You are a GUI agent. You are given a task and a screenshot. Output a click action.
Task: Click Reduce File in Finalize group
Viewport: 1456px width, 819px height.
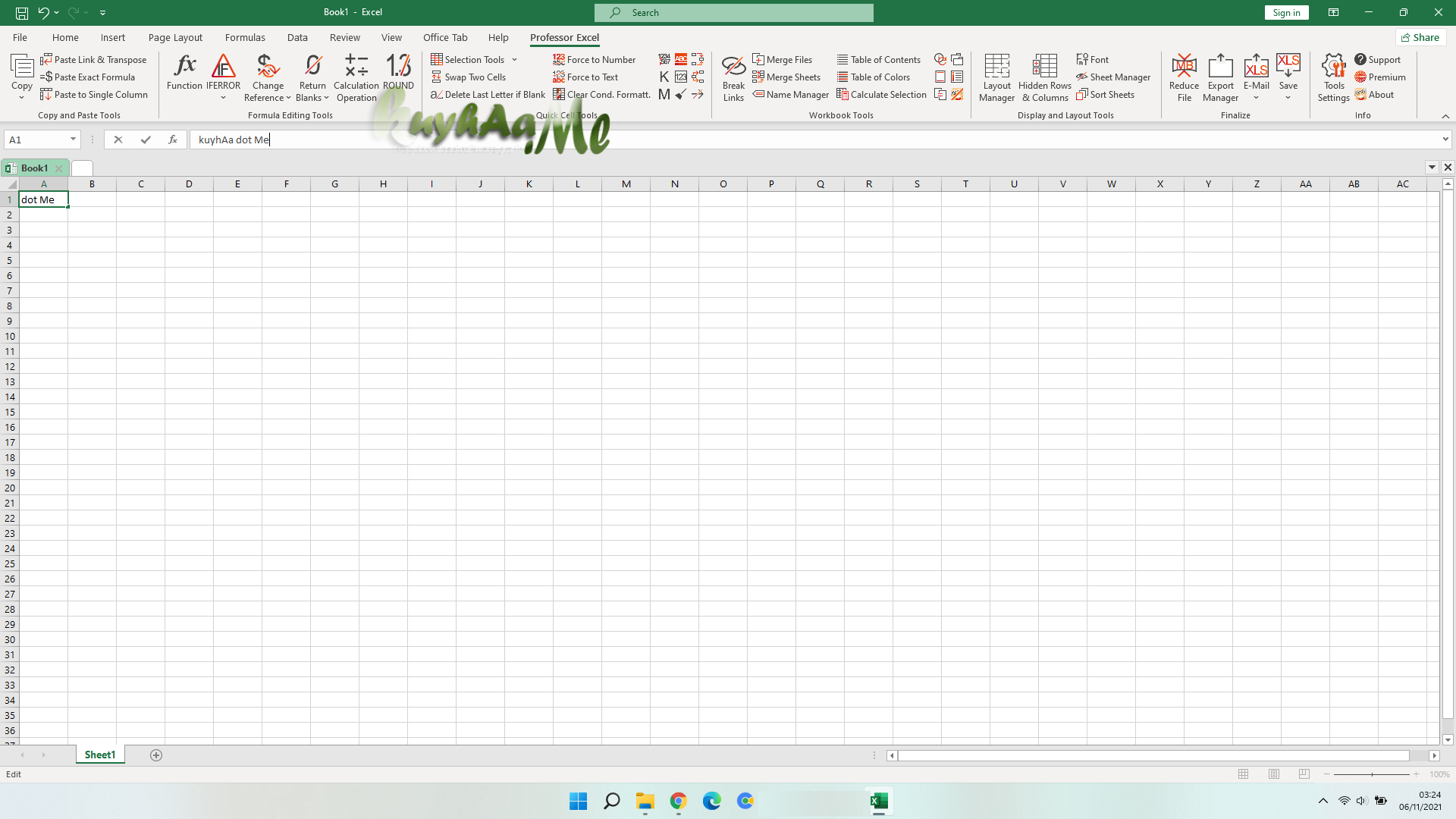tap(1184, 77)
